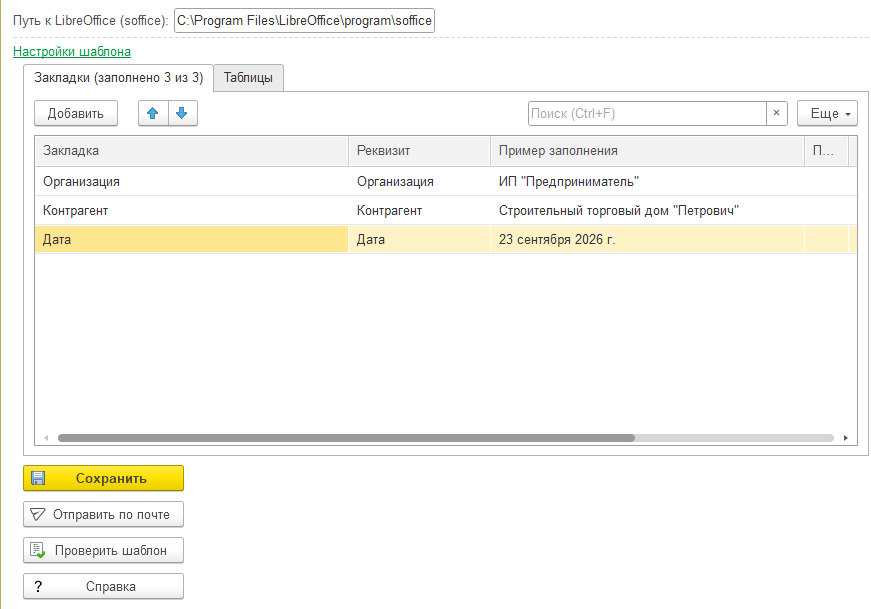The image size is (871, 609).
Task: Click the Дата requisite cell
Action: 419,239
